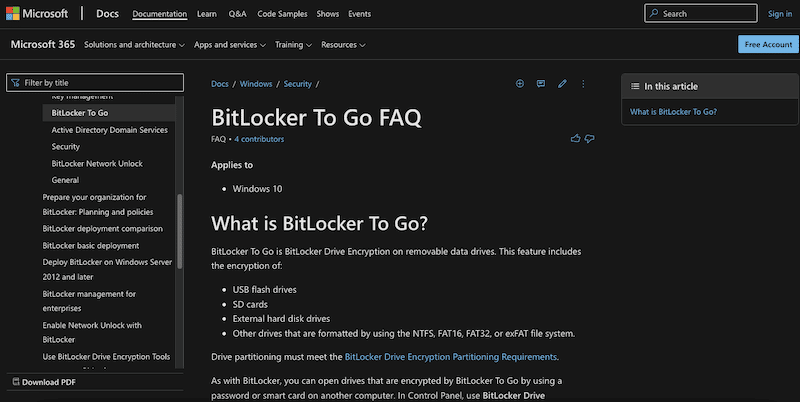
Task: Open BitLocker Network Unlock item
Action: click(97, 163)
